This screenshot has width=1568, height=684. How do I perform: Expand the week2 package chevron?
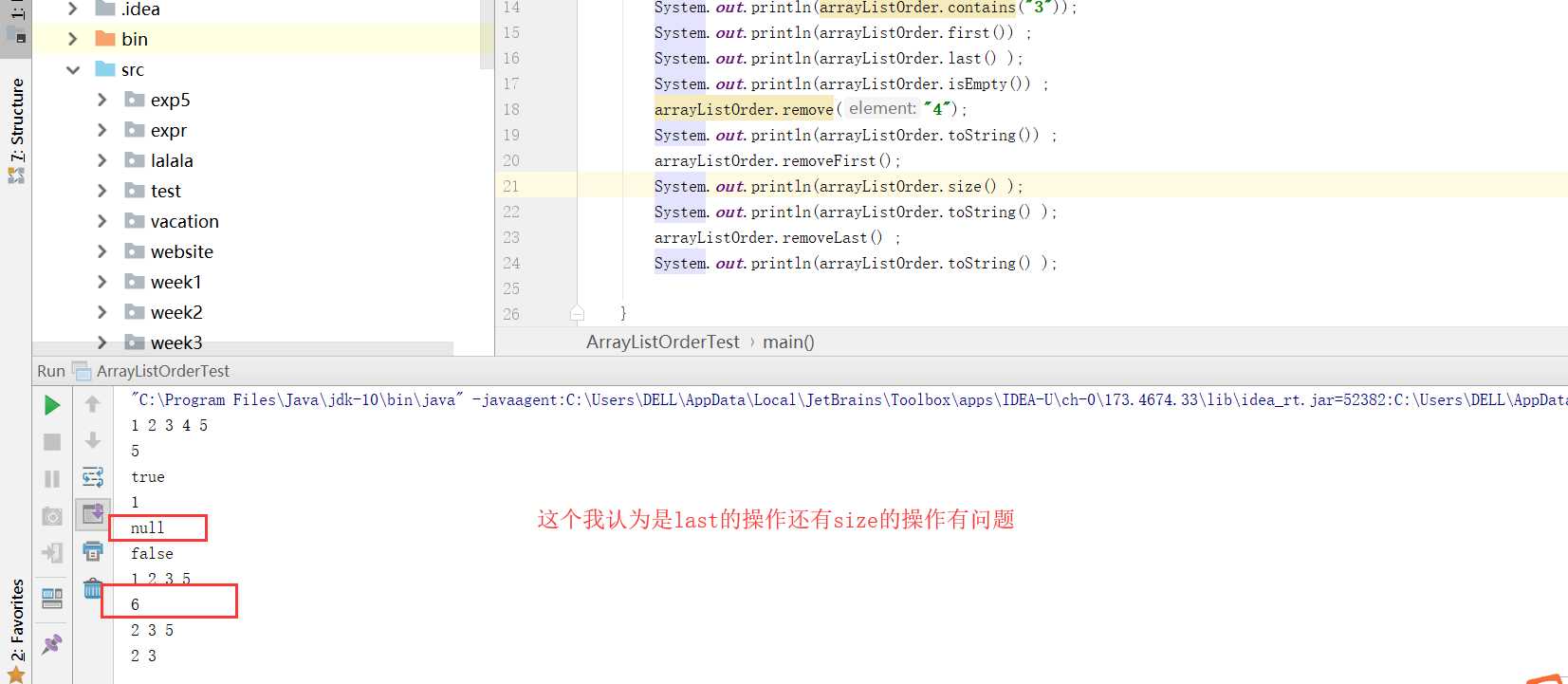[102, 312]
